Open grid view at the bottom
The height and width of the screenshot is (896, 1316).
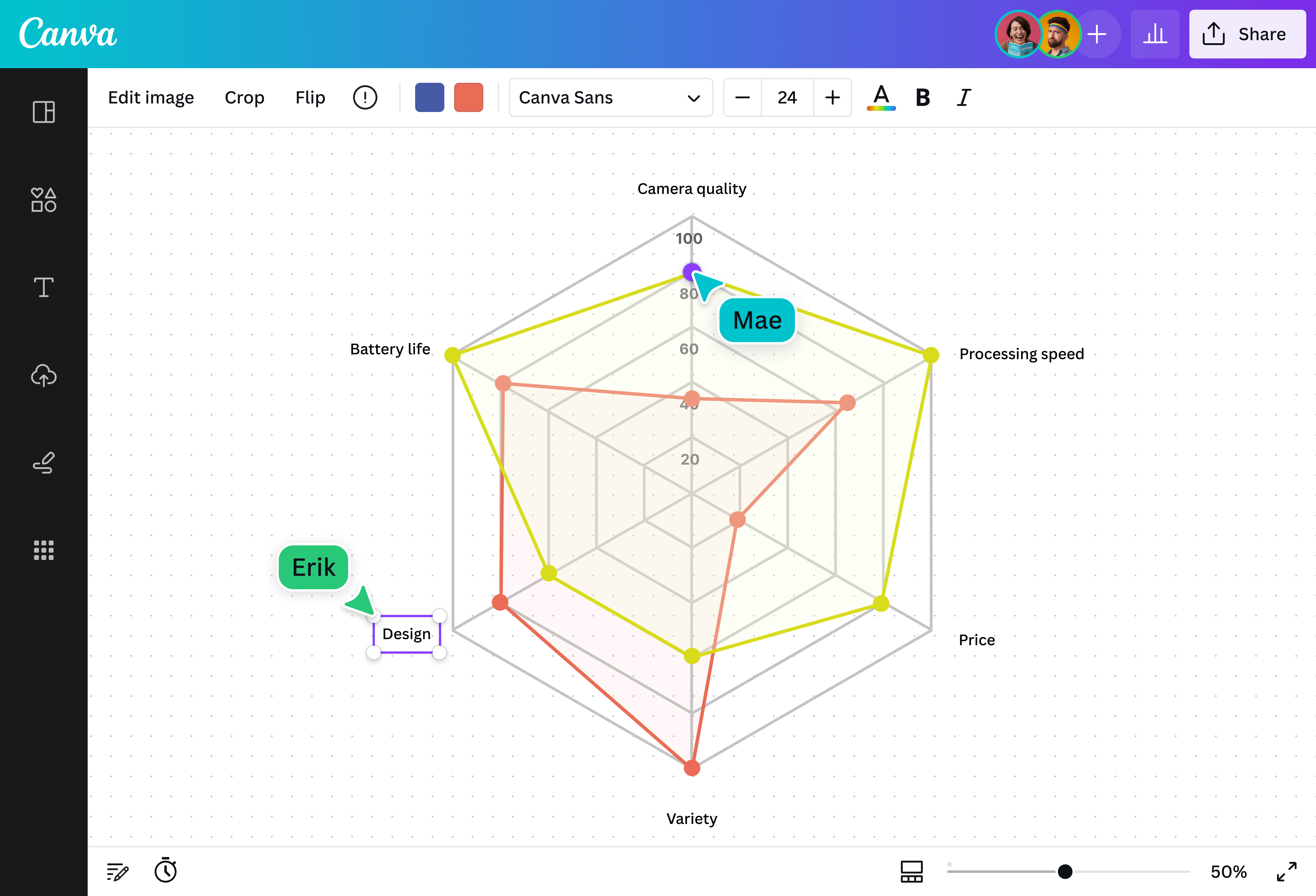912,871
